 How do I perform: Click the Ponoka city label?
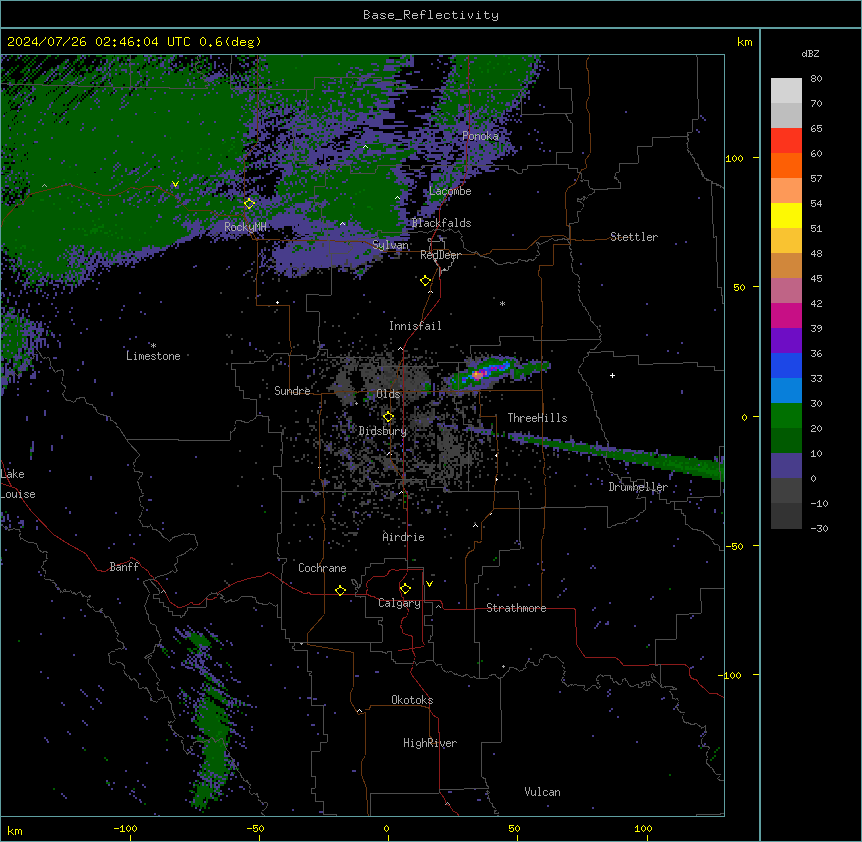pos(480,136)
